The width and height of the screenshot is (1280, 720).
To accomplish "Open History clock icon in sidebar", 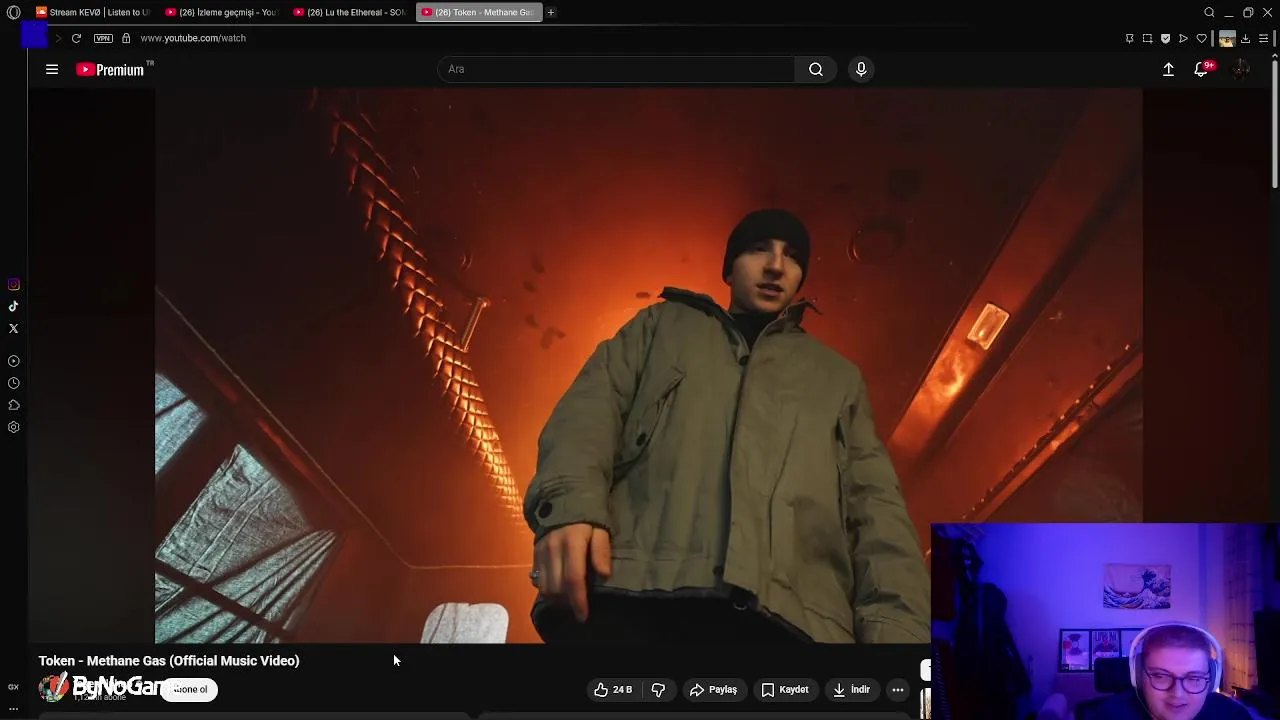I will [x=14, y=383].
